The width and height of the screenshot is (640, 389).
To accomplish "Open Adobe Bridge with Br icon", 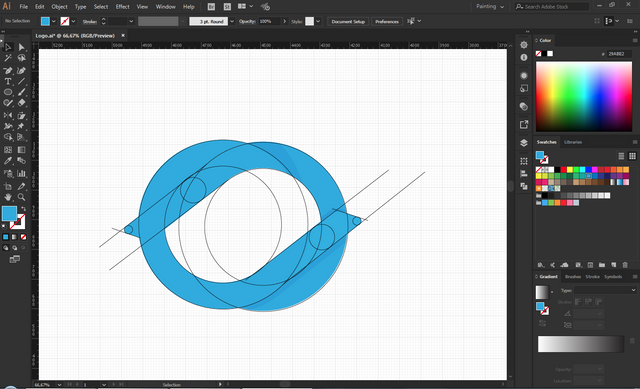I will (x=211, y=7).
